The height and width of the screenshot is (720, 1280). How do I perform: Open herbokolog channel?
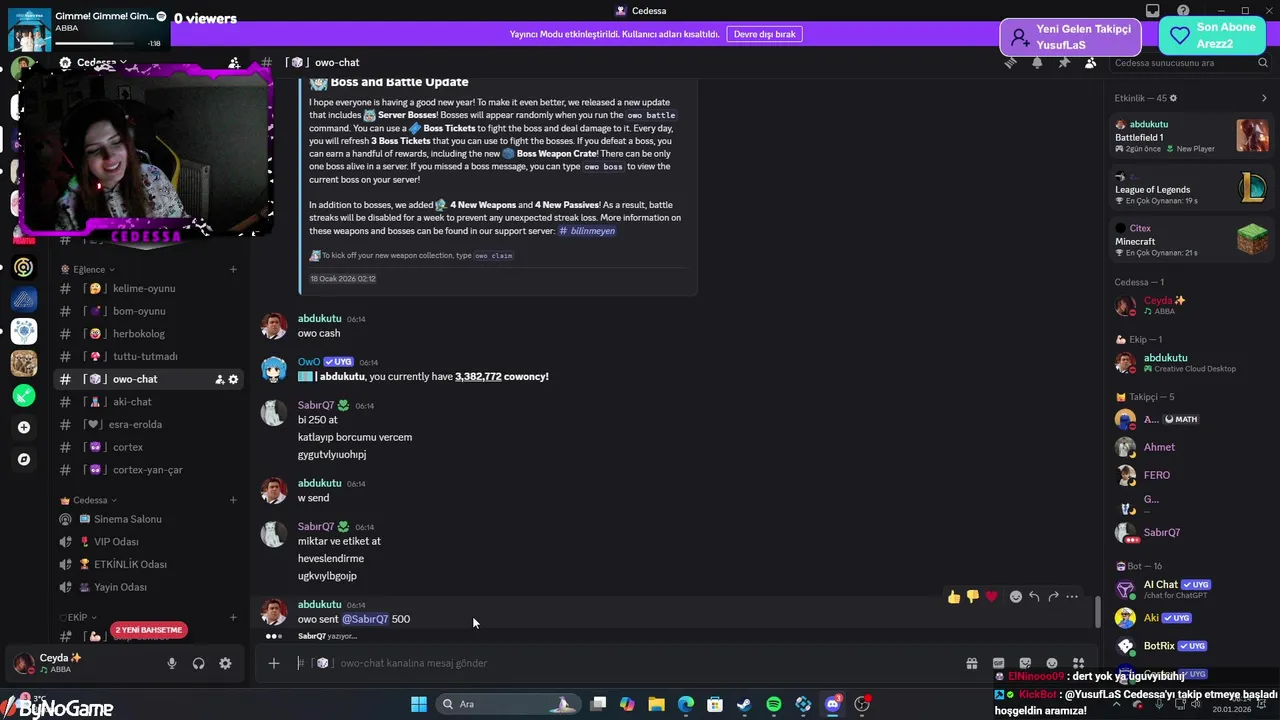pos(148,334)
